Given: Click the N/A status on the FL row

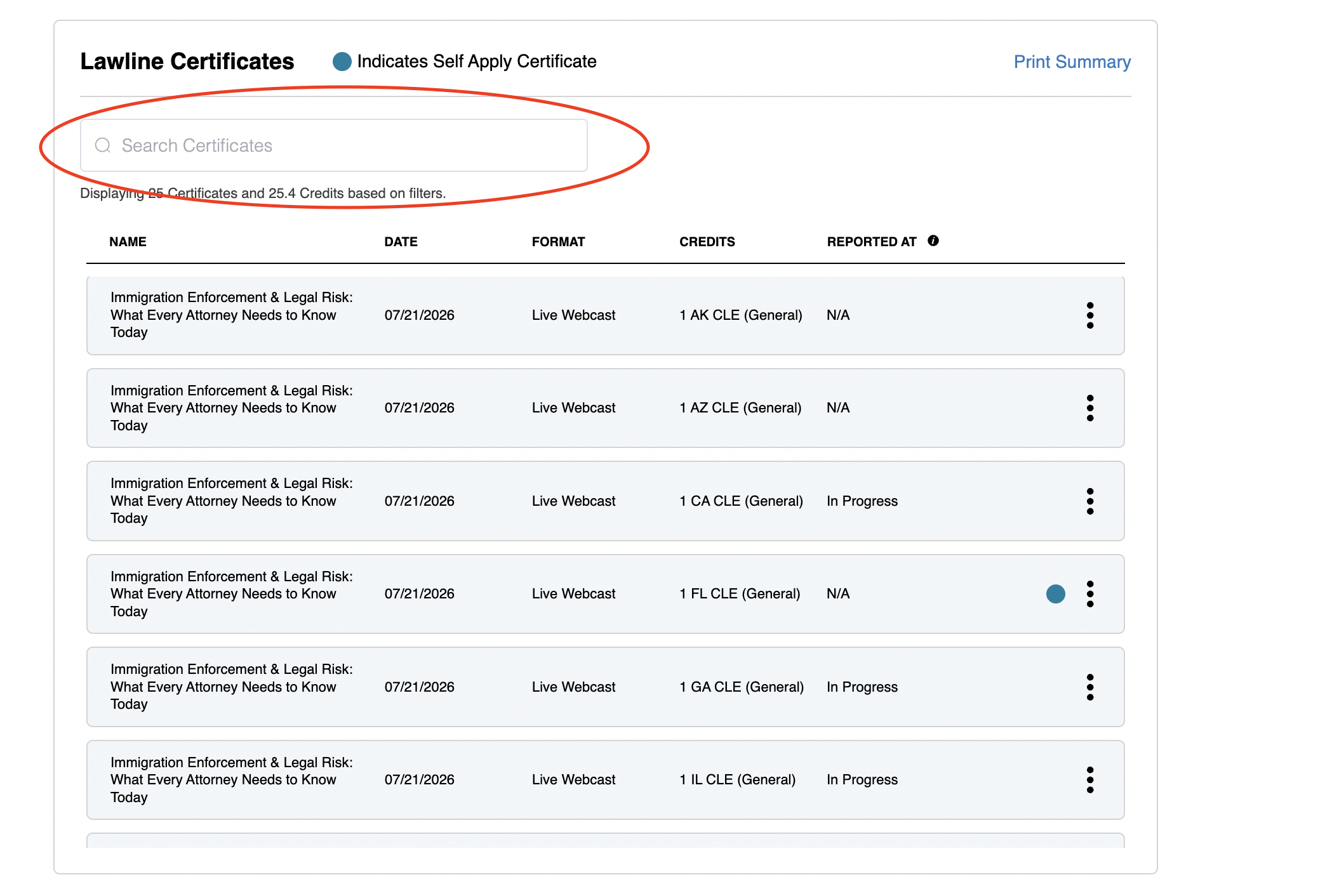Looking at the screenshot, I should click(x=838, y=594).
